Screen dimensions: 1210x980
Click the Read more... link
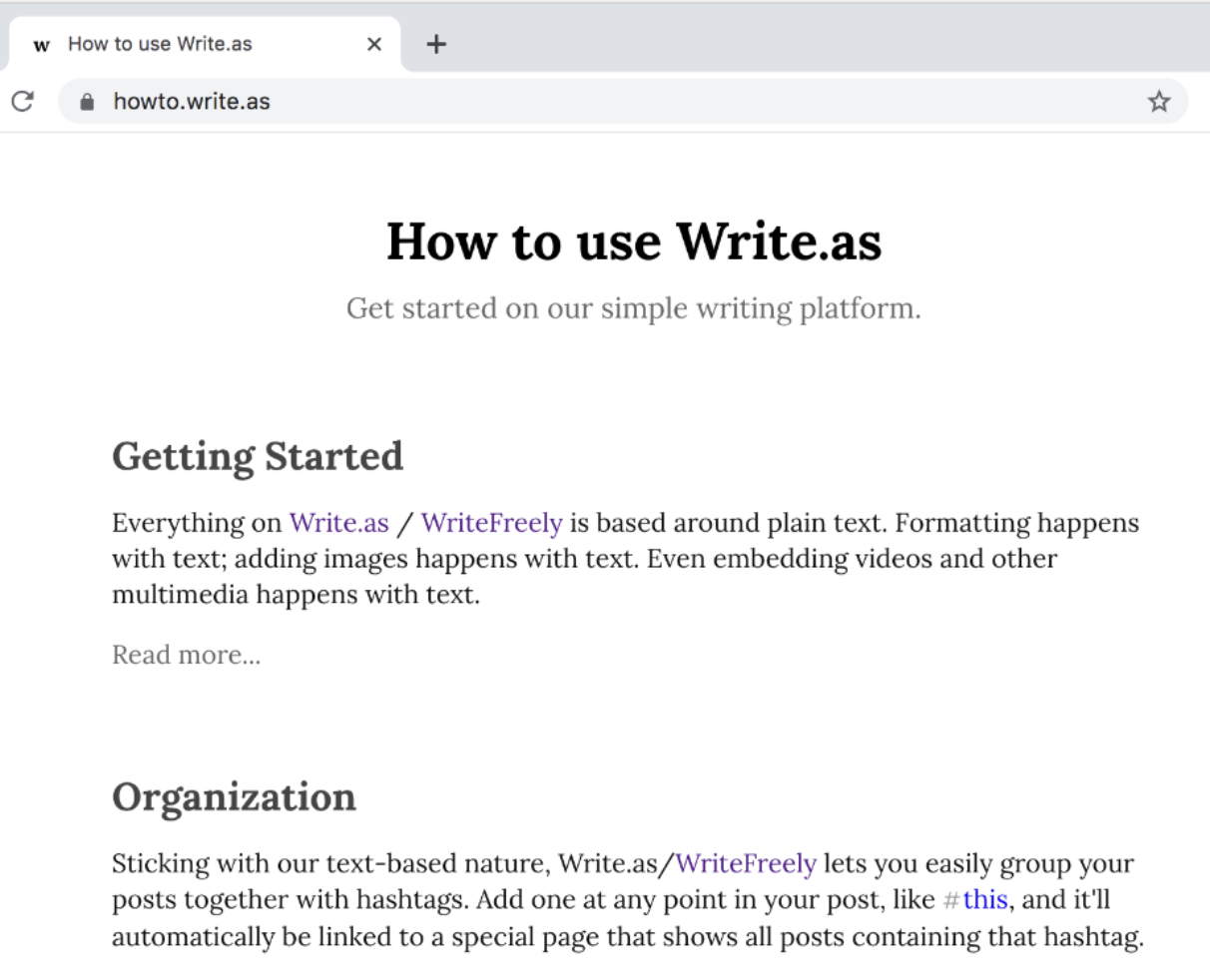(x=187, y=655)
